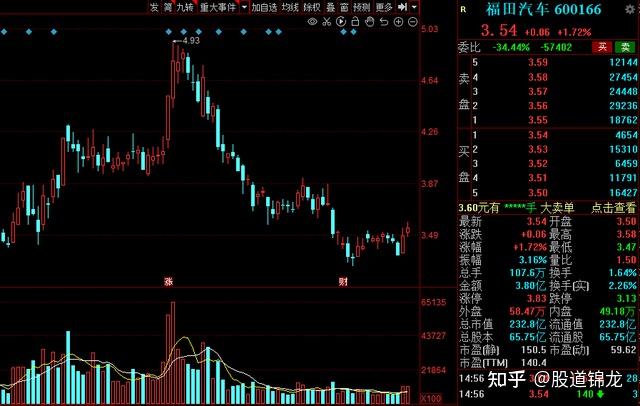Click the 市盈(动) value 59.62
Screen dimensions: 640x406
(624, 350)
